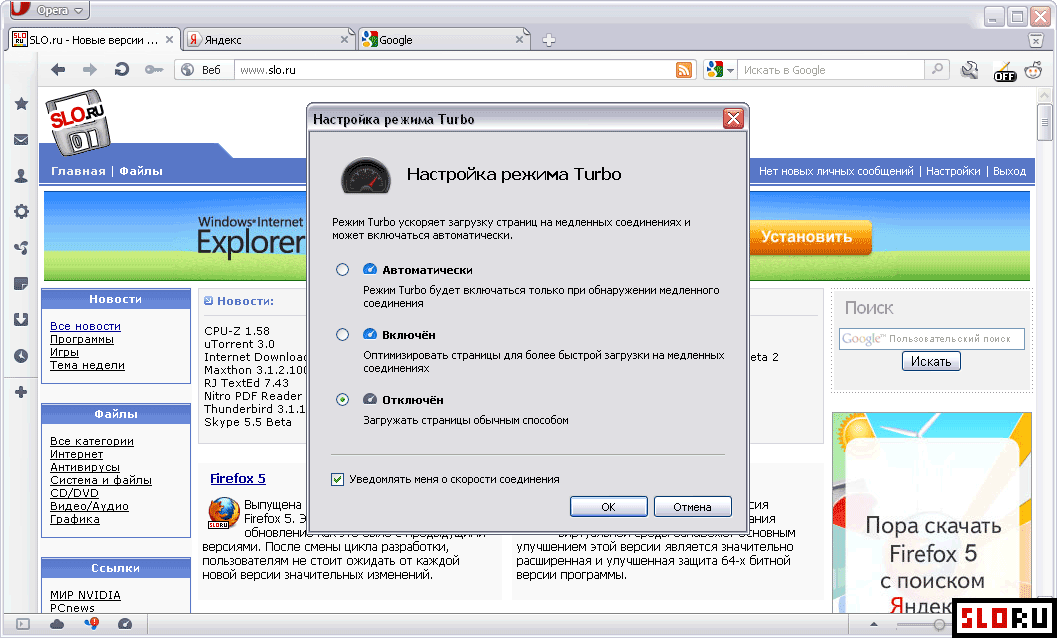Reload the current page
Screen dimensions: 1057x638
[x=121, y=69]
